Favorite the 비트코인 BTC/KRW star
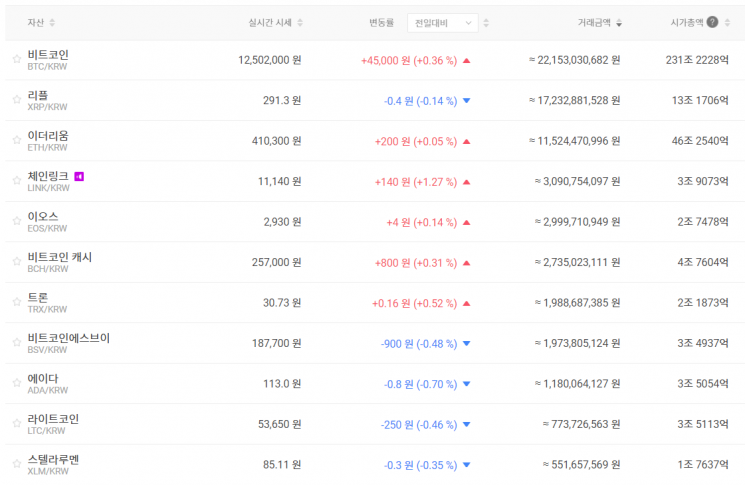Image resolution: width=745 pixels, height=485 pixels. tap(17, 59)
